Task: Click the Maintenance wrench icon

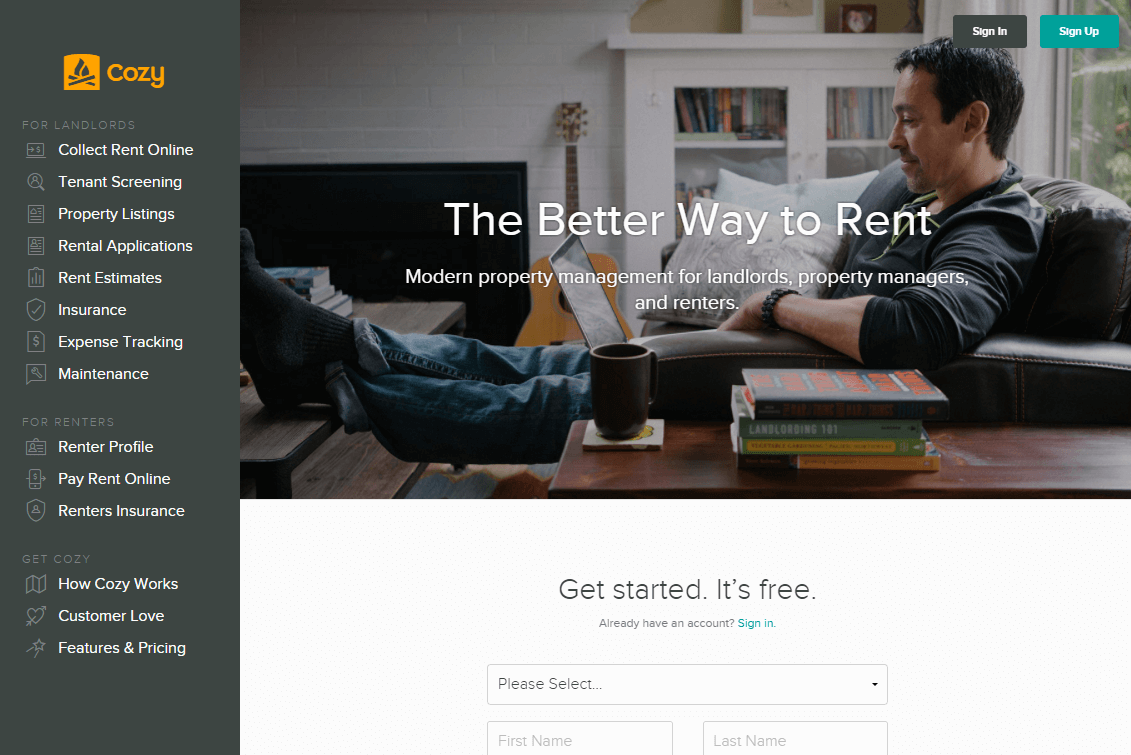Action: pyautogui.click(x=35, y=374)
